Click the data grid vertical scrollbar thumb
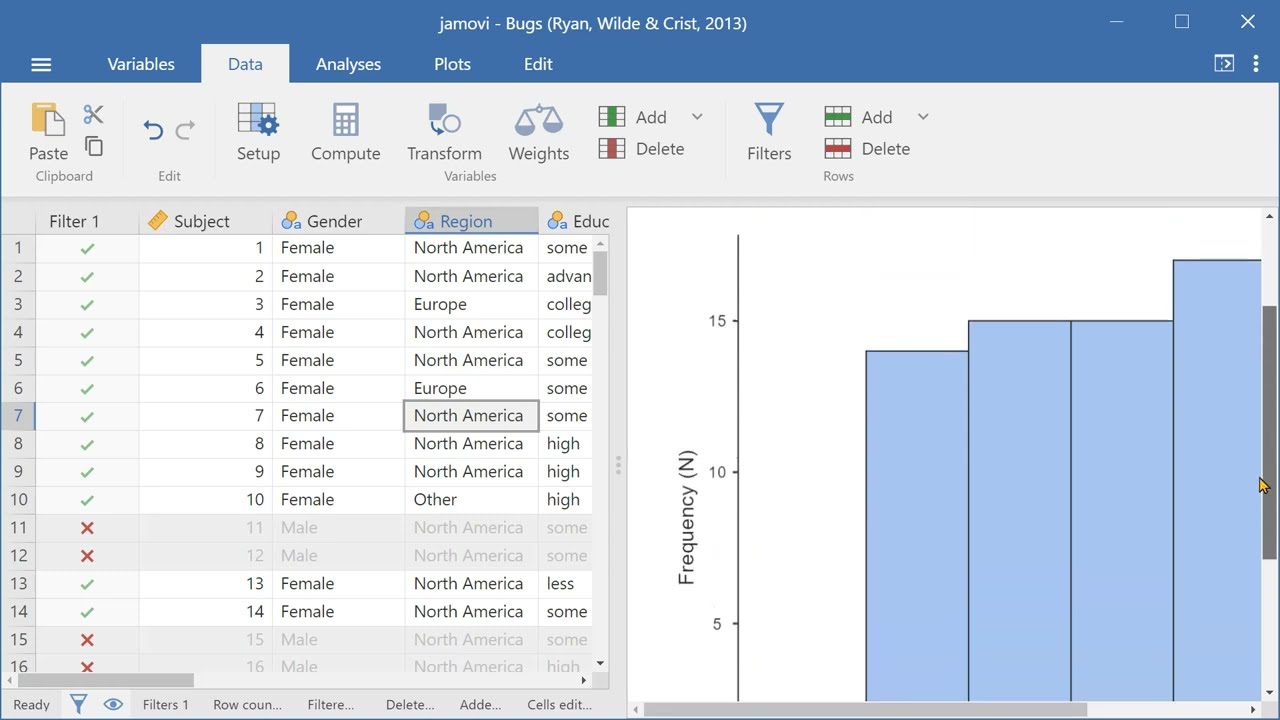Screen dimensions: 1280x720 click(x=600, y=272)
